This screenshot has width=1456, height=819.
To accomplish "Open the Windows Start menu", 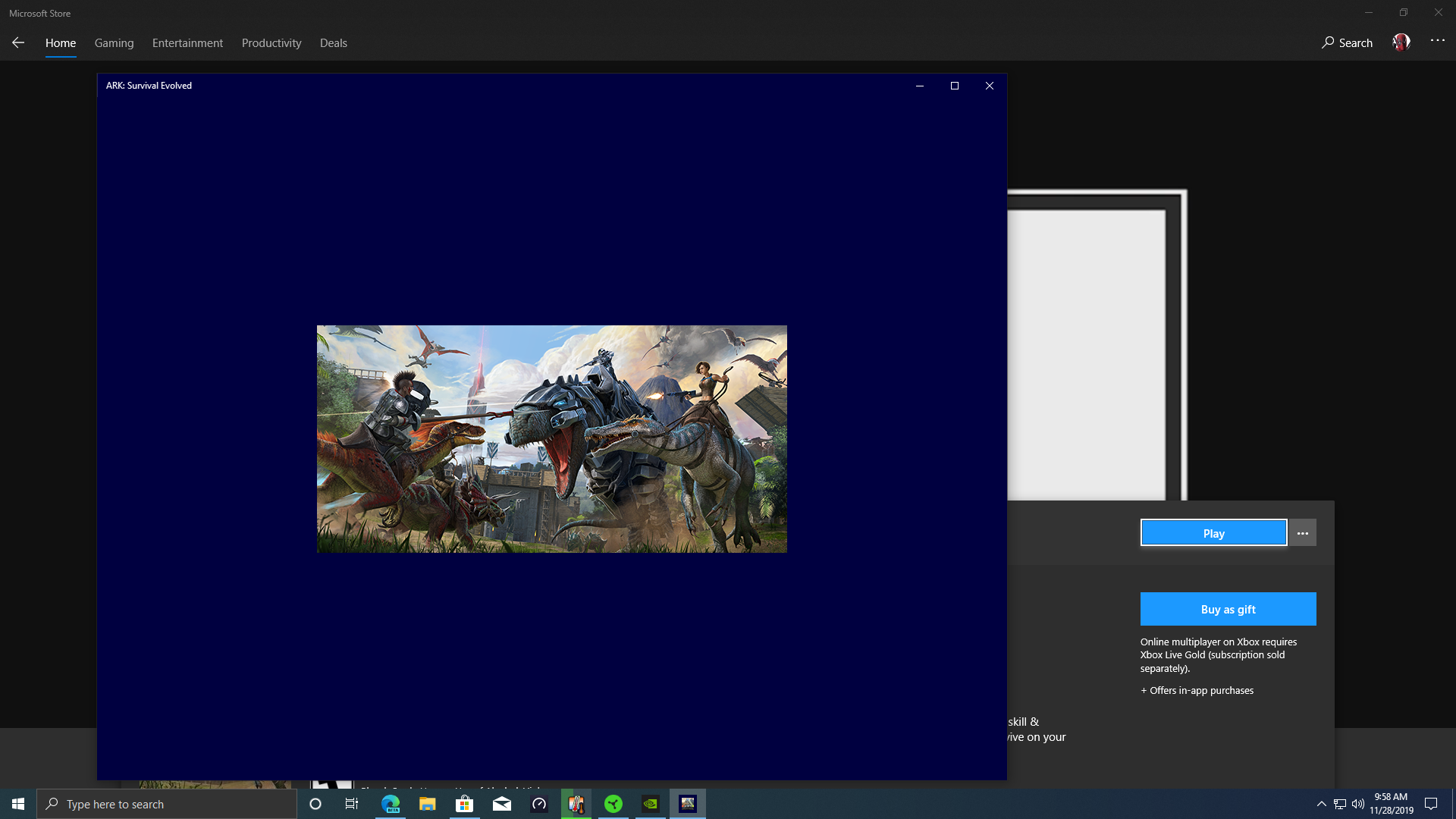I will click(x=18, y=804).
